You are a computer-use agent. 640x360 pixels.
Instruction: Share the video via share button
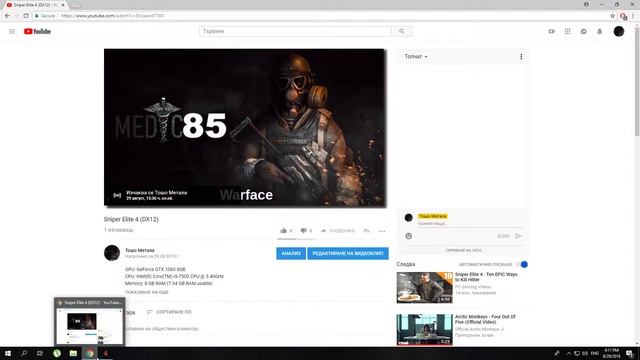coord(338,231)
